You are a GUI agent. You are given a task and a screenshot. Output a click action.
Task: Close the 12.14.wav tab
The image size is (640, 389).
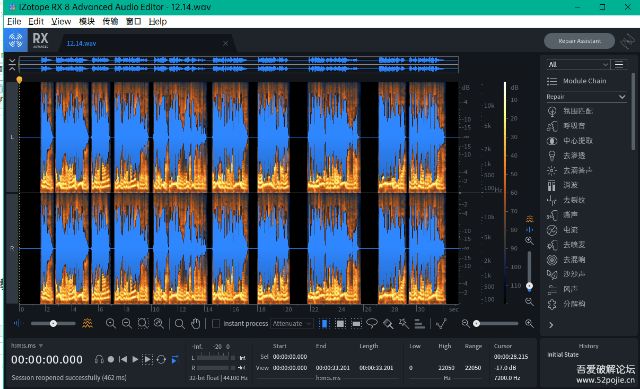tap(225, 43)
